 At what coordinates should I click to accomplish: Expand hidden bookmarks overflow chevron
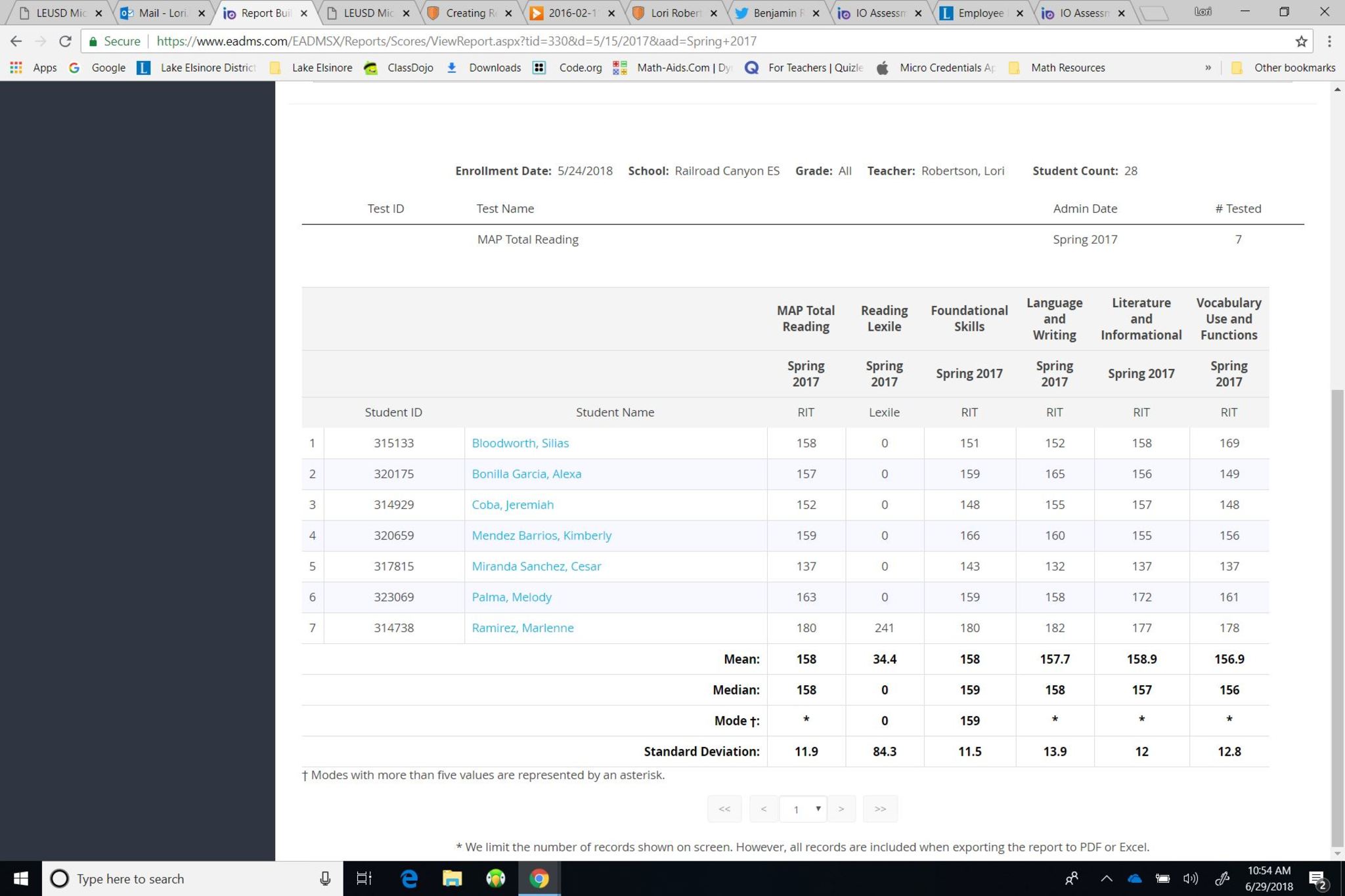1208,68
